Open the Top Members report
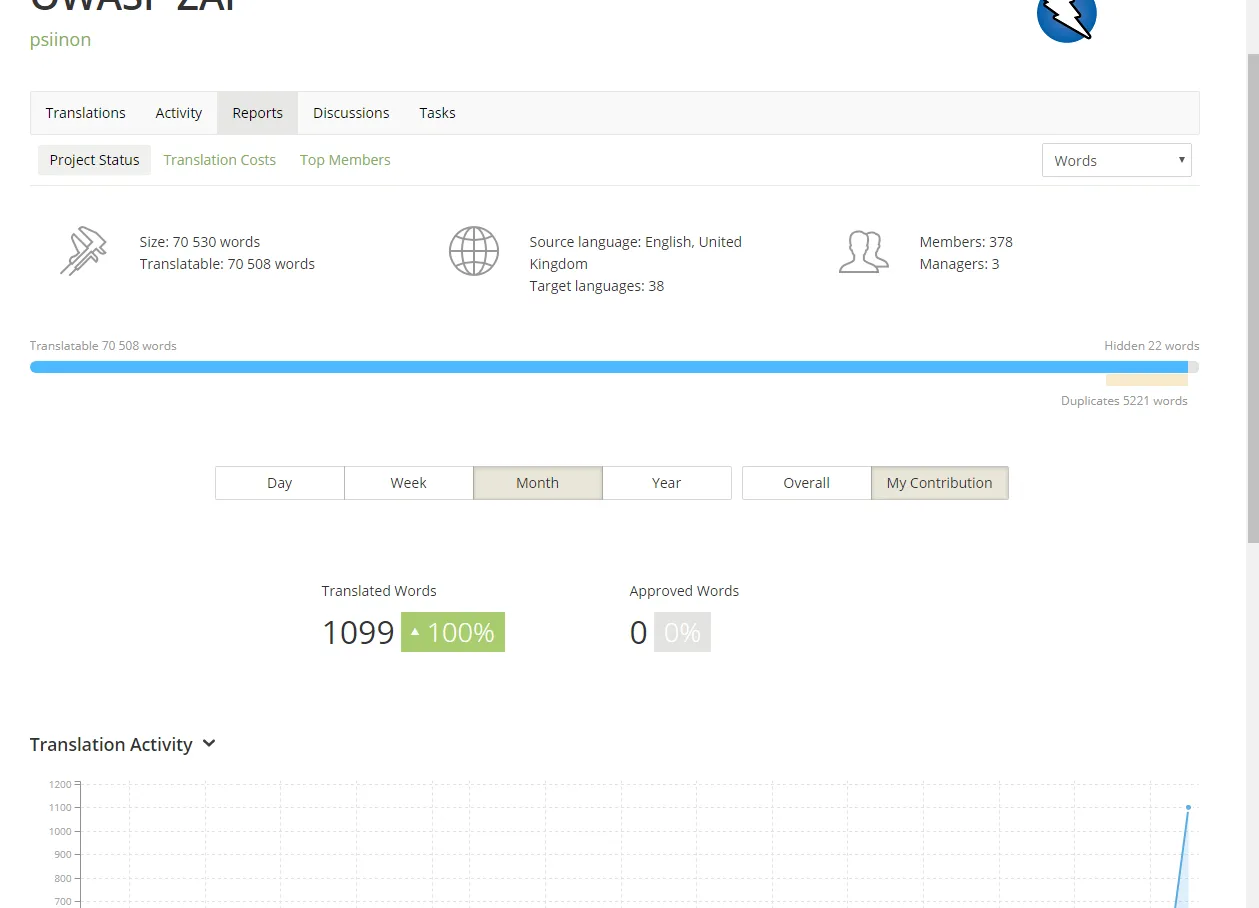 click(345, 160)
